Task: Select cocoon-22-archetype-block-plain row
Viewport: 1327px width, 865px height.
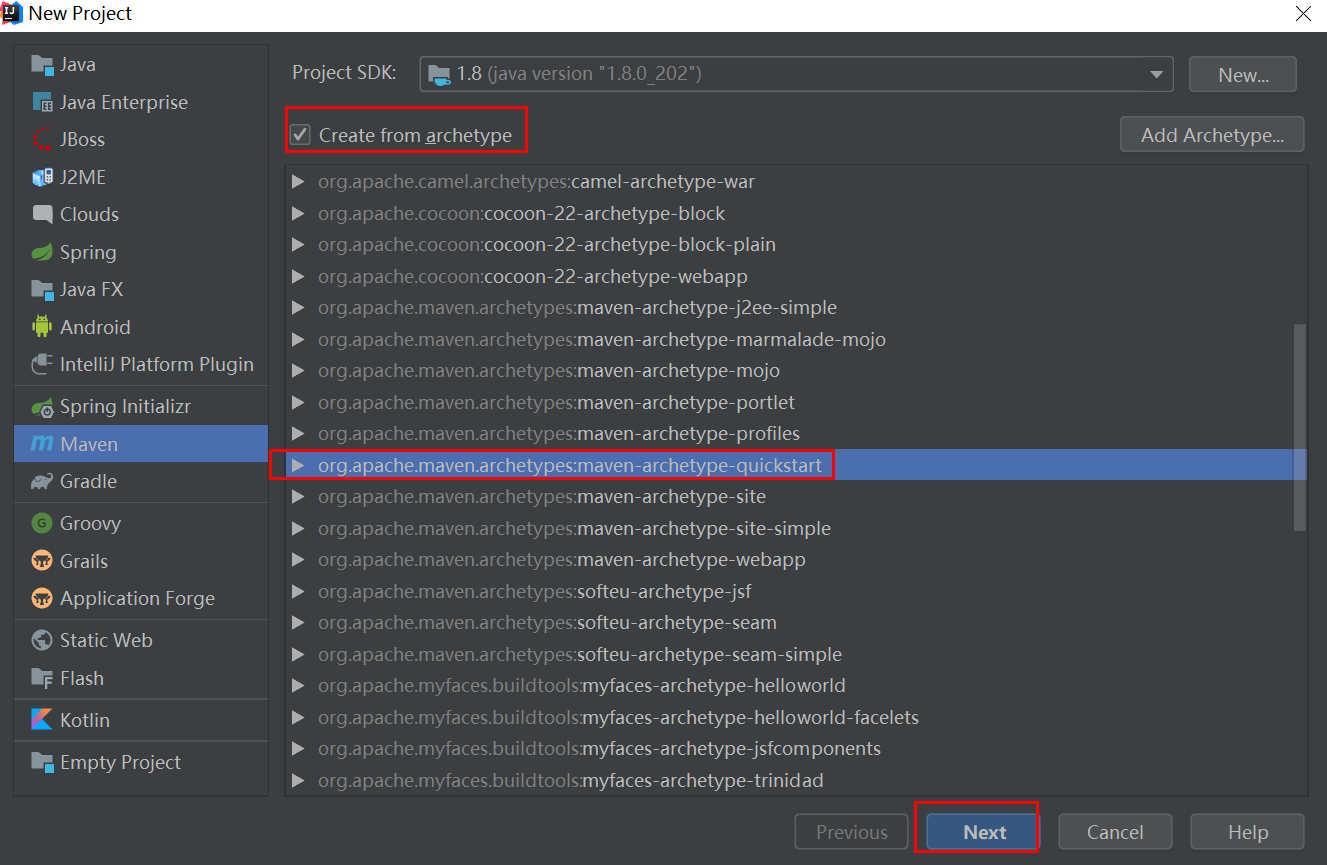Action: (796, 245)
